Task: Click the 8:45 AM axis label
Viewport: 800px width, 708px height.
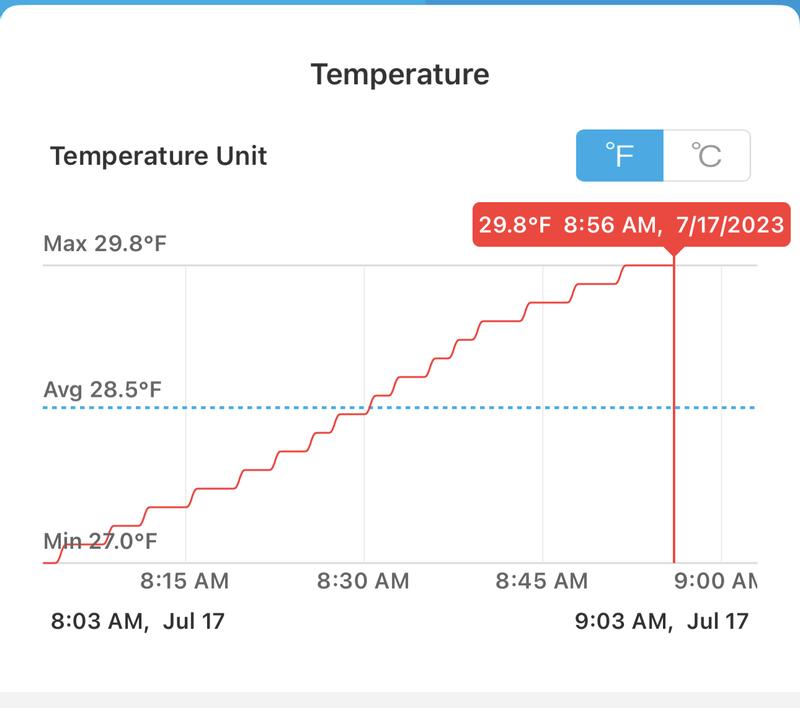Action: click(542, 581)
